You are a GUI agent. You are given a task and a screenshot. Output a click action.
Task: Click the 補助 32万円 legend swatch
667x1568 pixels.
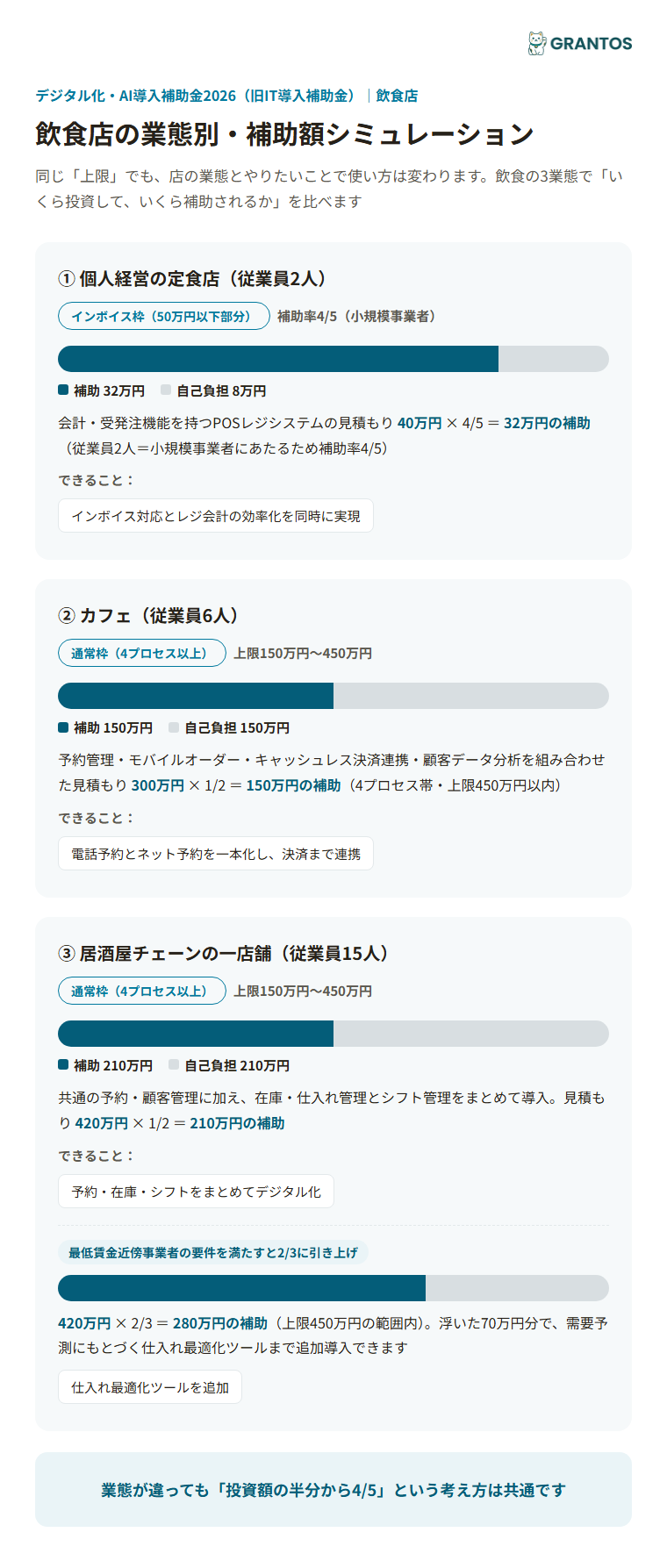[63, 390]
